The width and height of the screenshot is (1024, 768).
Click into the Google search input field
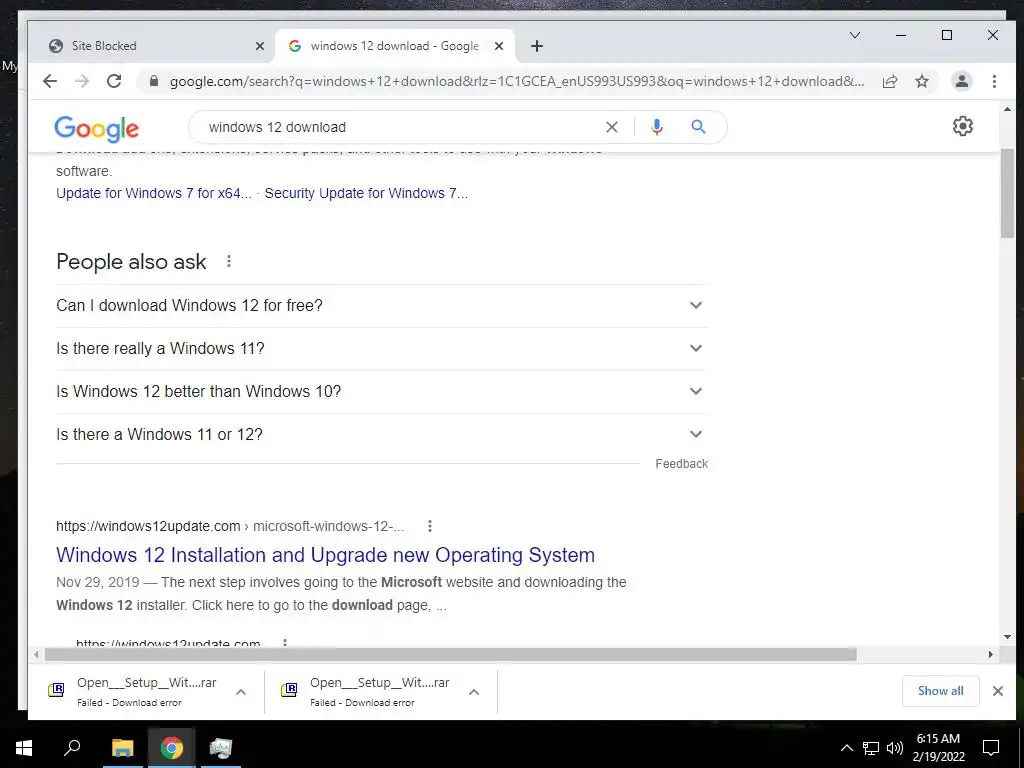(x=398, y=127)
